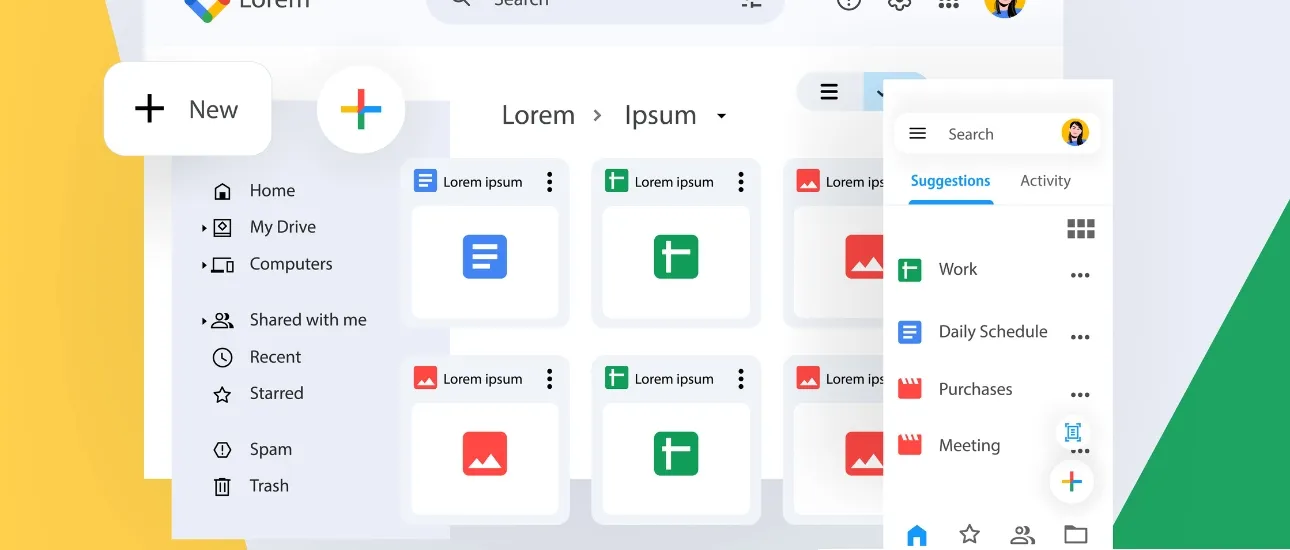Select the Starred tab in the mobile bottom bar
Screen dimensions: 1290x550
click(x=969, y=534)
